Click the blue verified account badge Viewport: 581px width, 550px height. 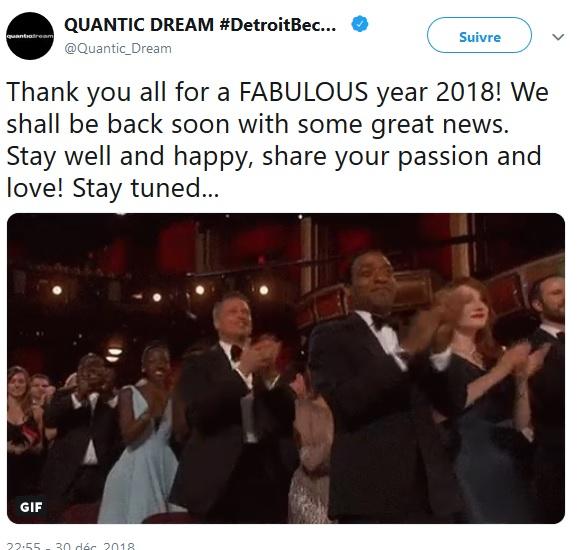[360, 24]
